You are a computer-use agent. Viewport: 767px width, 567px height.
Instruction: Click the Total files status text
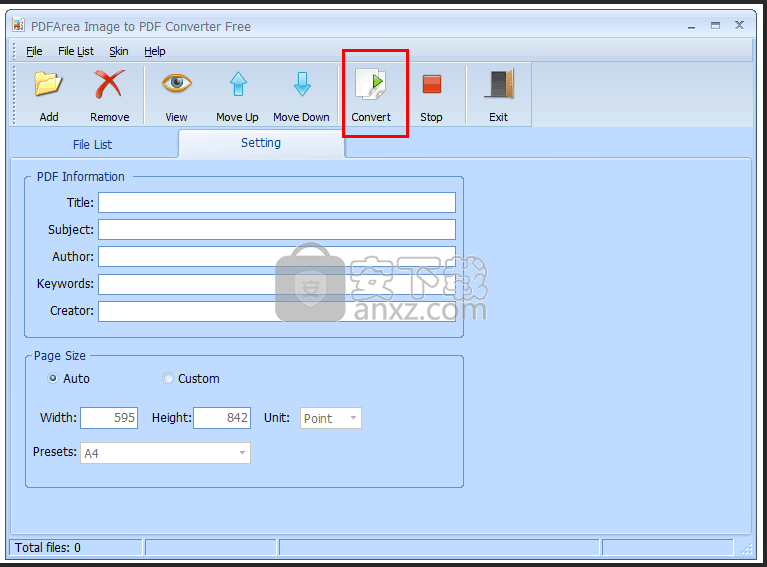click(47, 547)
